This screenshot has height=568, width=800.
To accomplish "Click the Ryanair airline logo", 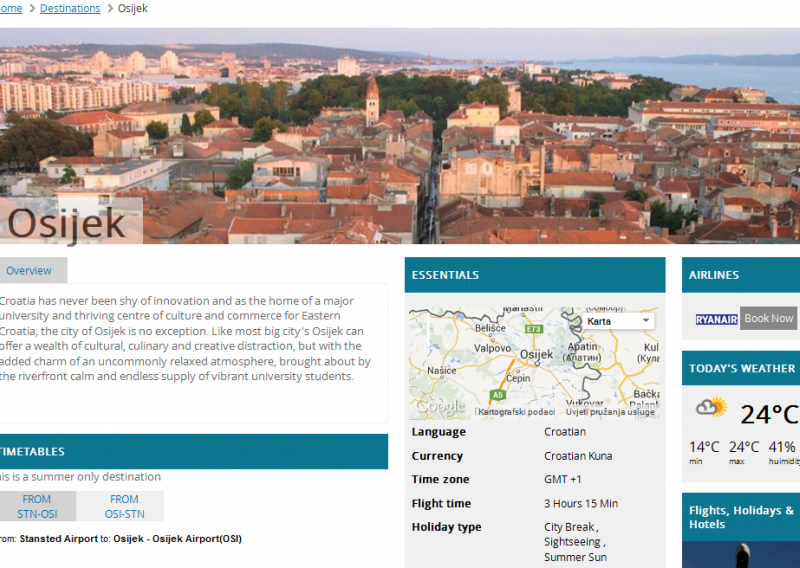I will (x=716, y=319).
